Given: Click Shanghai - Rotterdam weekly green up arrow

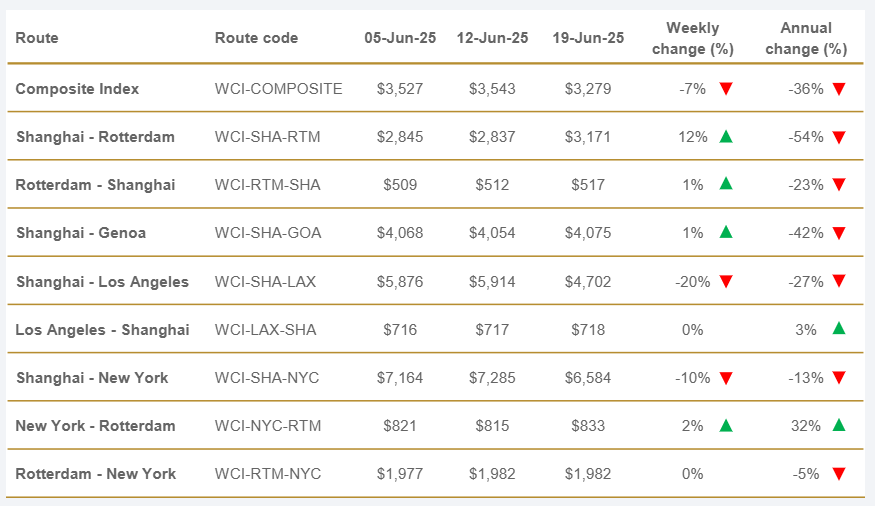Looking at the screenshot, I should coord(726,136).
